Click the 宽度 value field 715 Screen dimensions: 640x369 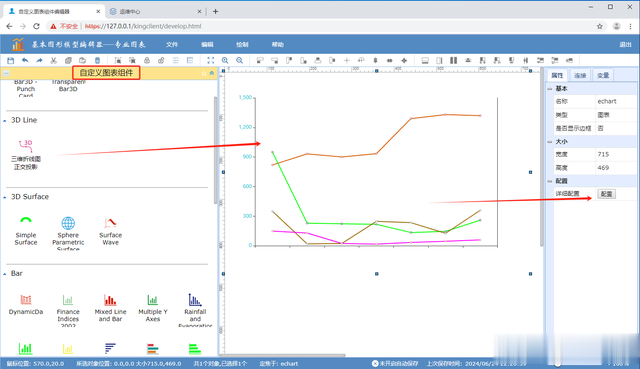(x=616, y=154)
